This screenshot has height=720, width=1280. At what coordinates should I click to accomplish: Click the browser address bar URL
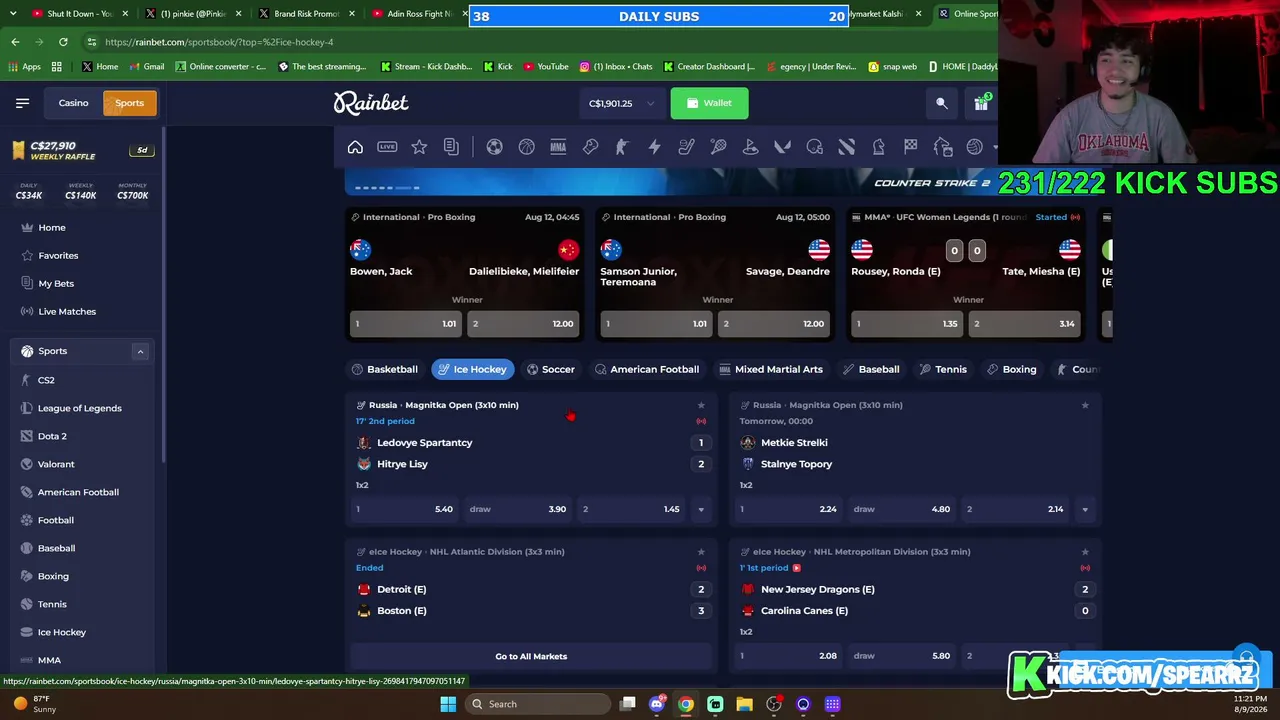click(x=219, y=42)
